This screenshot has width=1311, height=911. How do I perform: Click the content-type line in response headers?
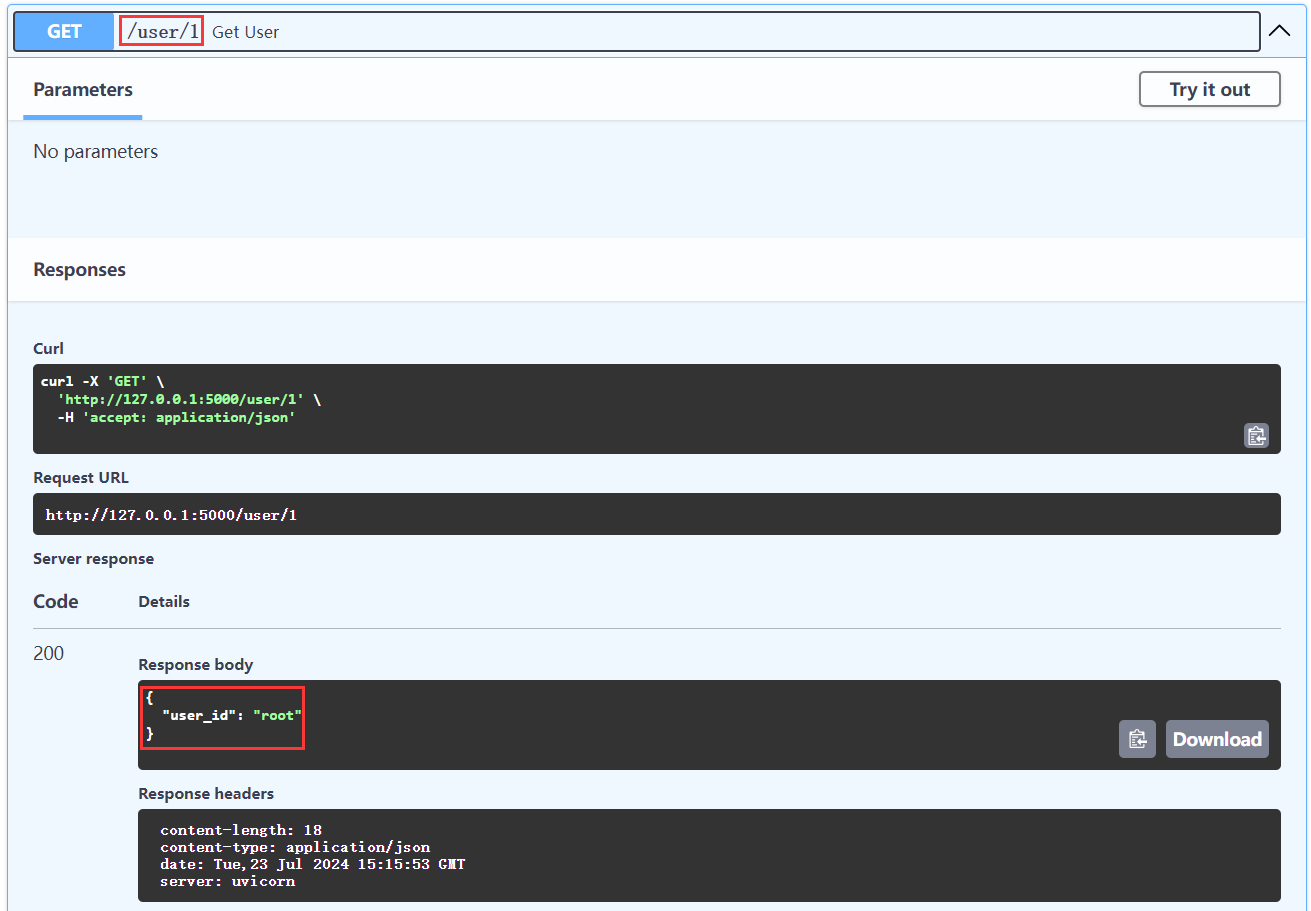tap(294, 847)
